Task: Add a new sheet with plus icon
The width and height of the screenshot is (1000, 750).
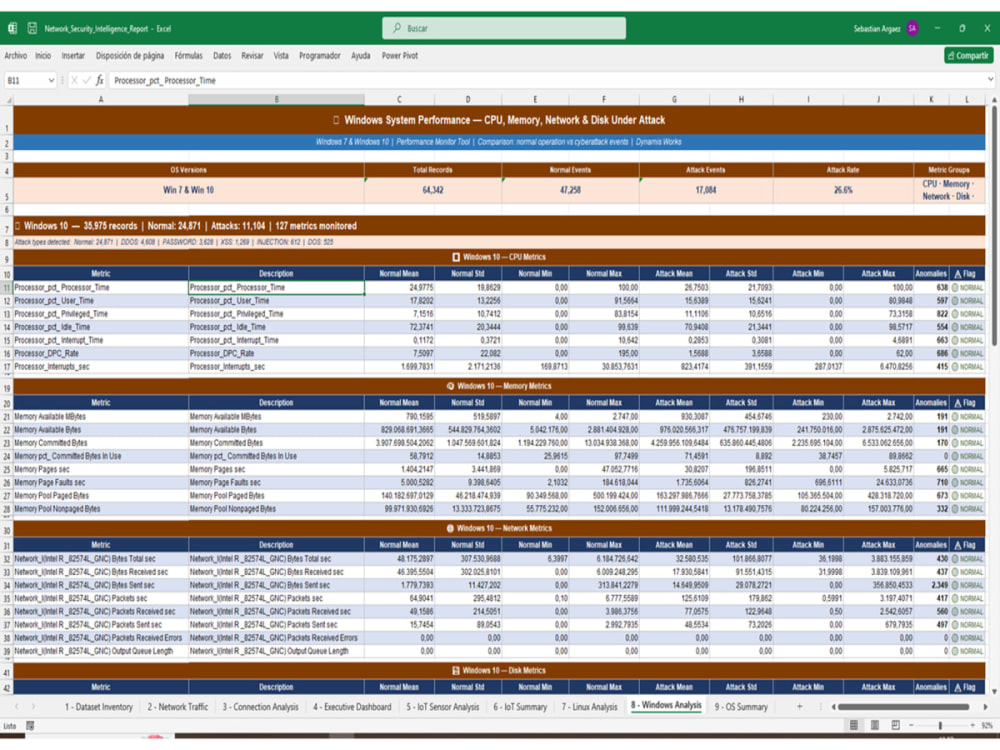Action: (799, 706)
